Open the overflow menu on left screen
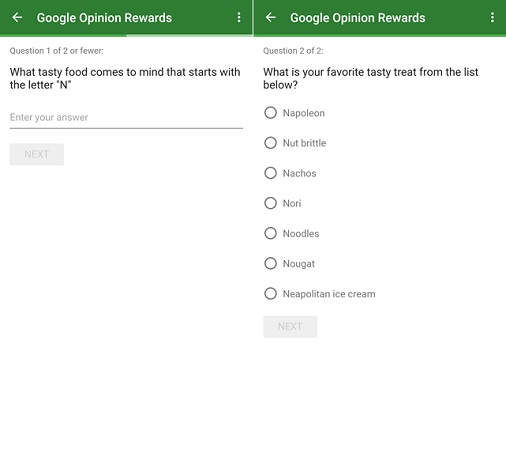Screen dimensions: 506x450 239,17
